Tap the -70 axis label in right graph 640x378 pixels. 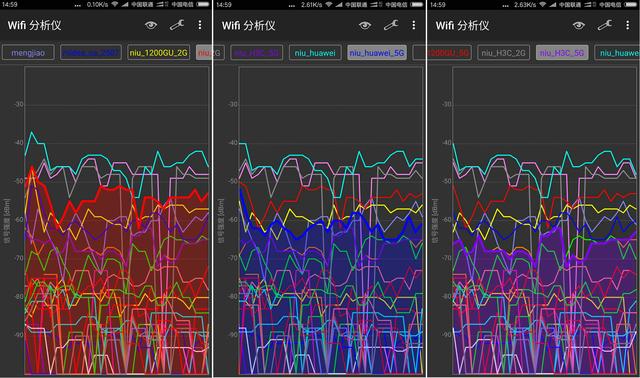click(x=447, y=258)
